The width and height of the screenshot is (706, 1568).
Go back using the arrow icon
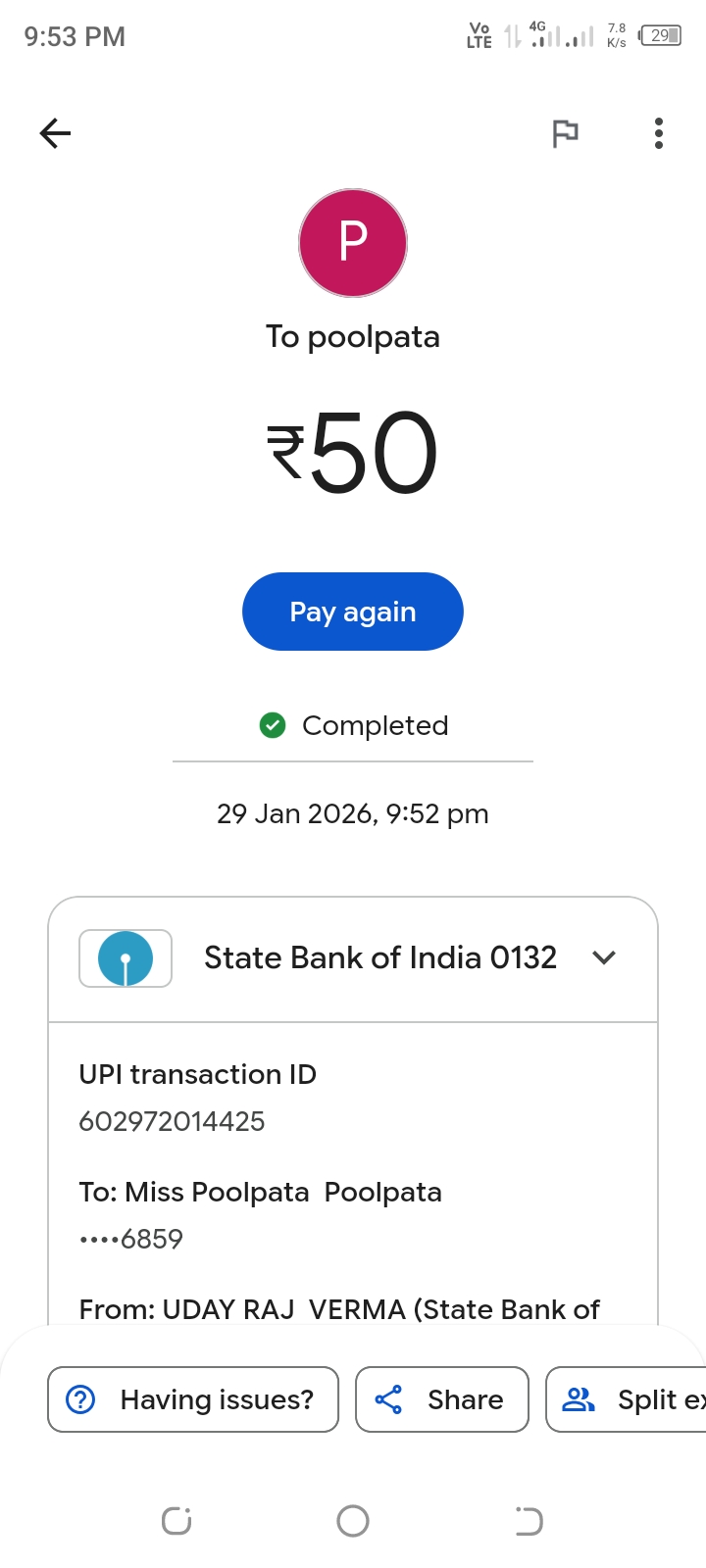click(x=55, y=133)
